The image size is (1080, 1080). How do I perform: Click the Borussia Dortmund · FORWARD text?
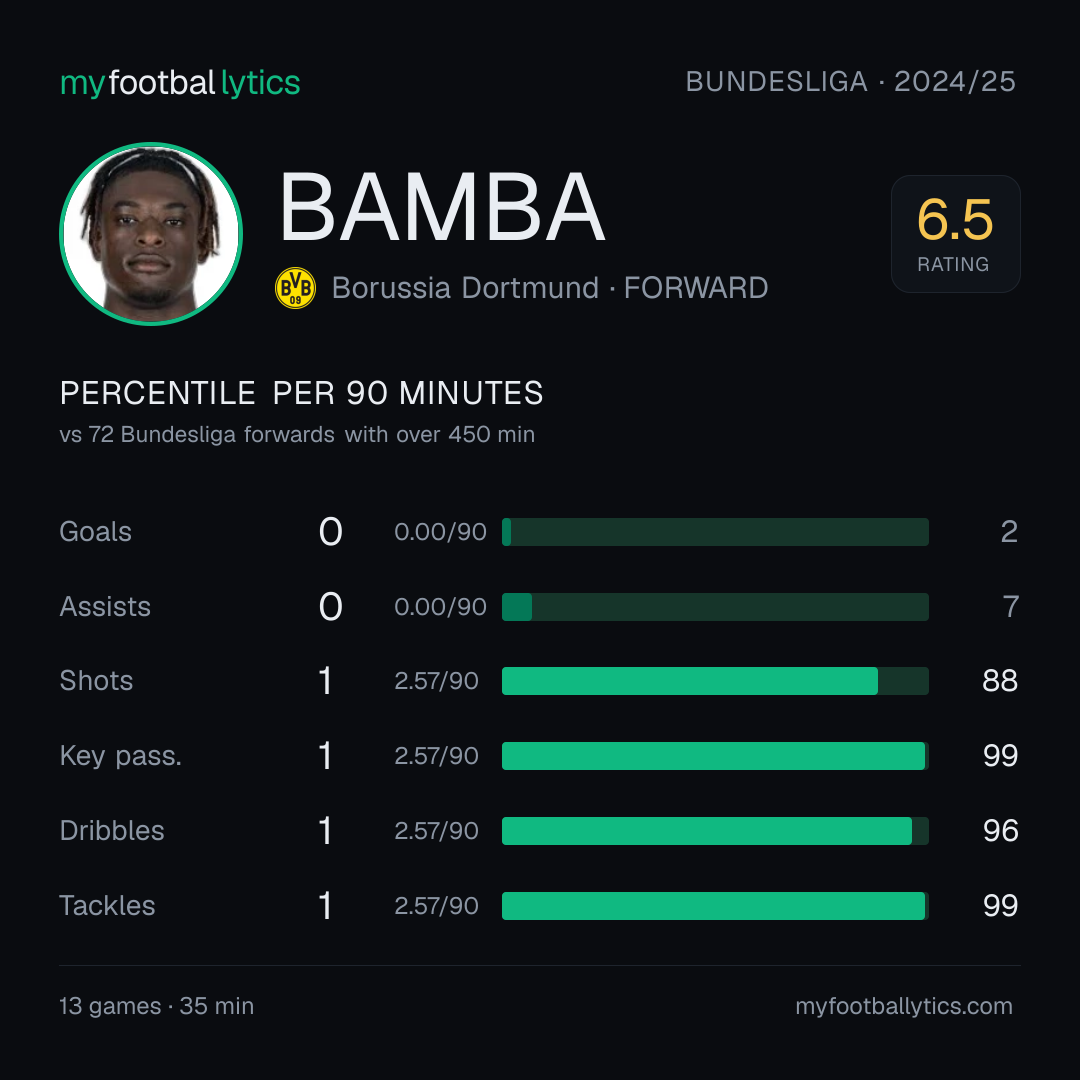click(x=550, y=288)
